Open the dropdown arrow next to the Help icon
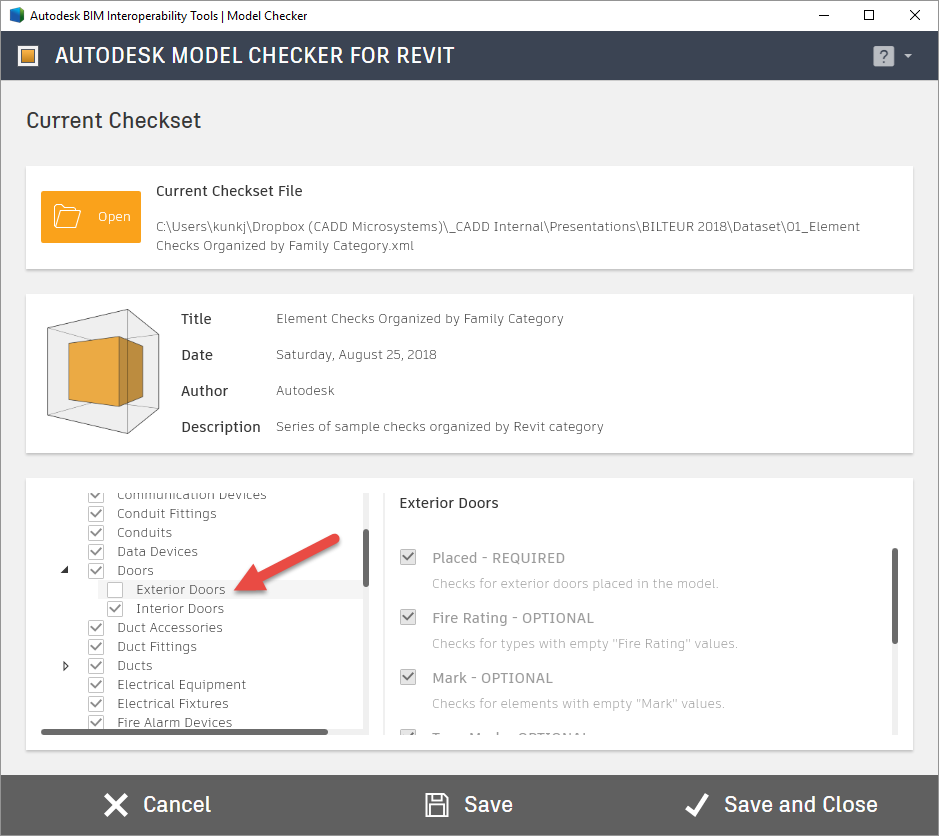Viewport: 939px width, 836px height. tap(906, 55)
